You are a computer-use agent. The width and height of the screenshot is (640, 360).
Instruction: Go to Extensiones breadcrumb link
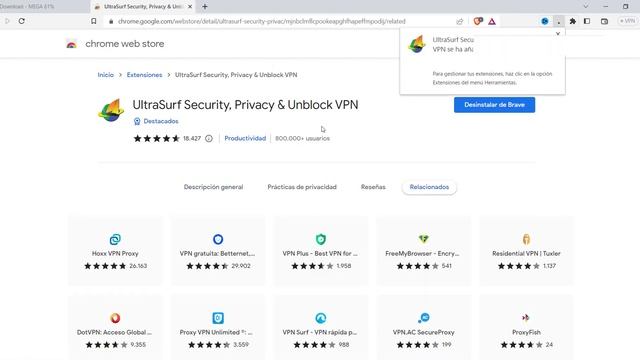coord(144,75)
